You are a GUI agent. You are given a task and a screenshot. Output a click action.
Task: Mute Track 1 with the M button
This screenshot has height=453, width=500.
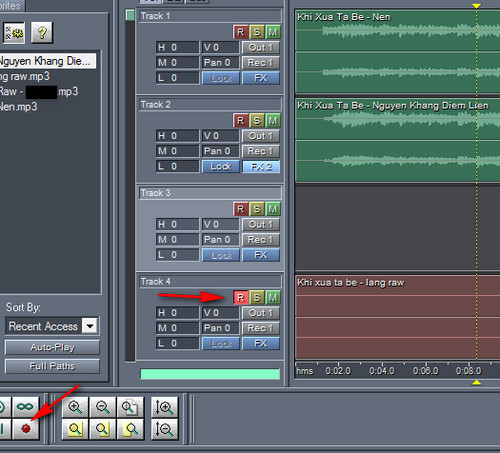[x=273, y=32]
